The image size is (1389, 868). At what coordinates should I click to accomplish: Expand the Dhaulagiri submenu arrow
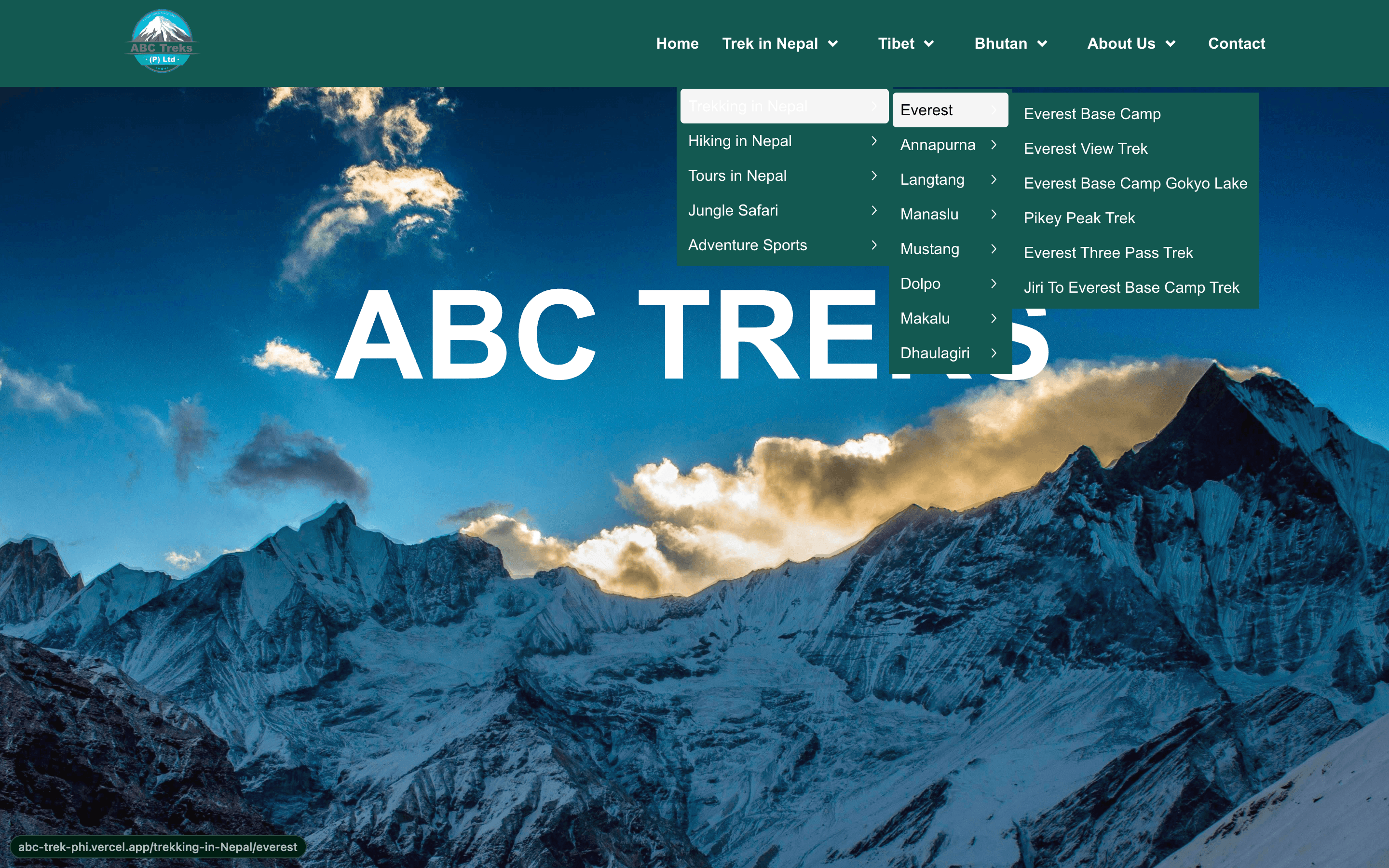(x=994, y=353)
